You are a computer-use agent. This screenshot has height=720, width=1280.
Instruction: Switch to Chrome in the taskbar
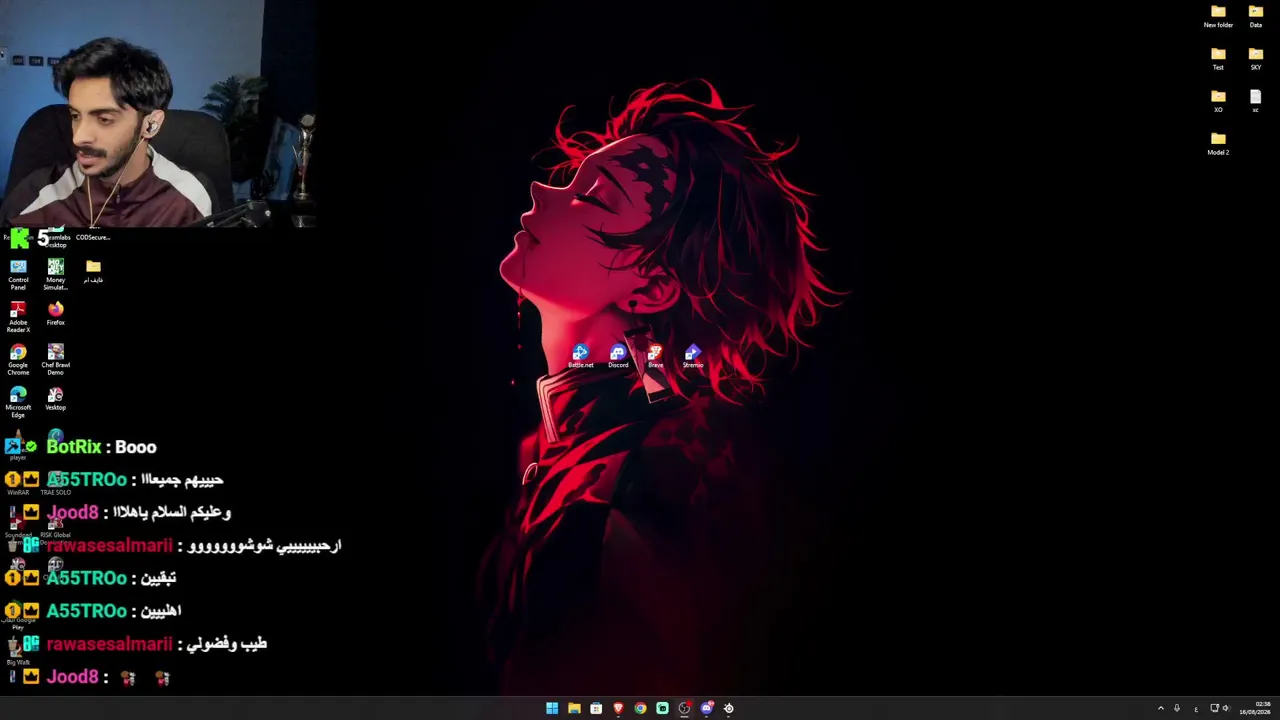(640, 708)
